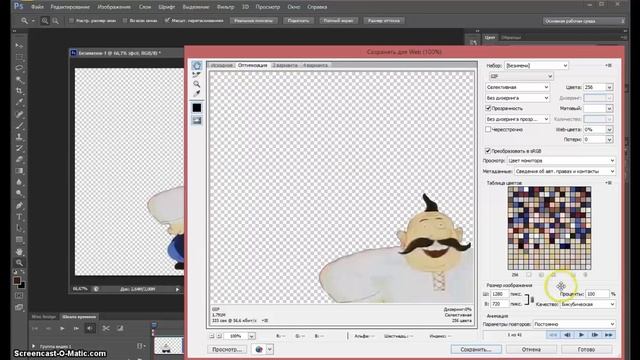
Task: Choose Zoom tool in Save for Web dialog
Action: click(197, 84)
